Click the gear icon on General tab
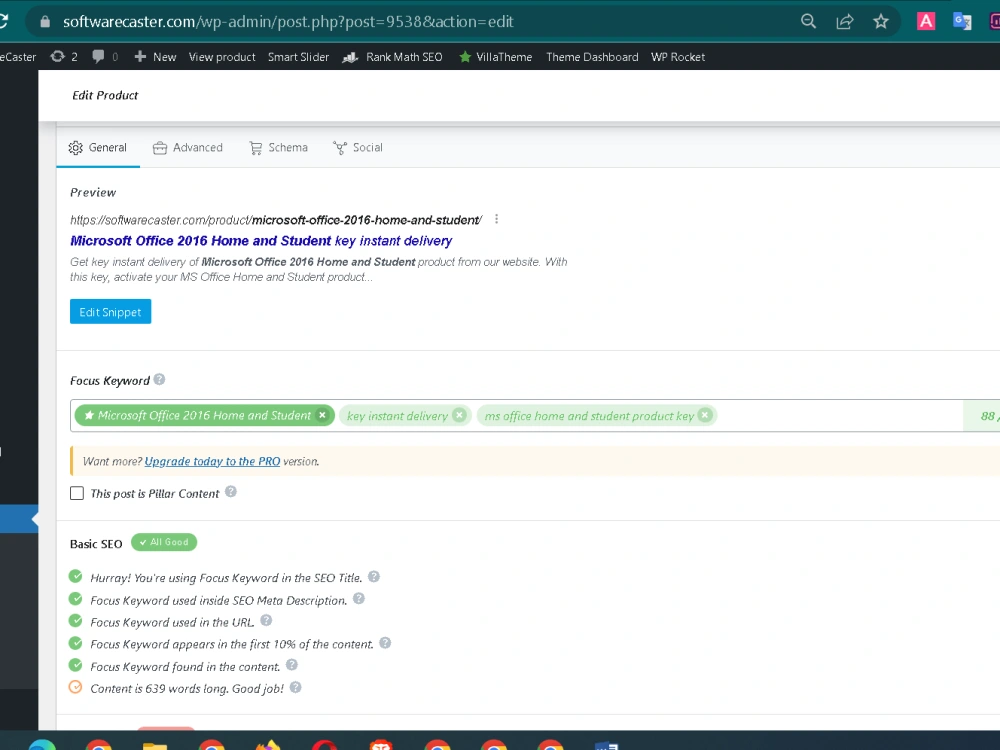Viewport: 1000px width, 750px height. click(x=75, y=148)
